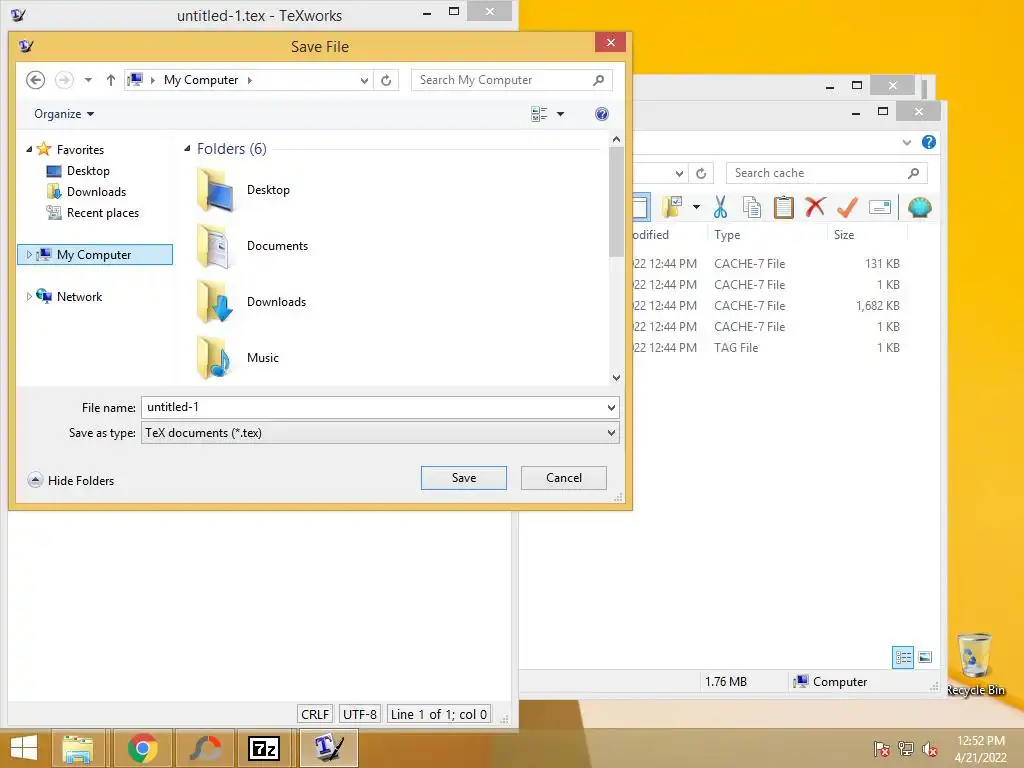Viewport: 1024px width, 768px height.
Task: Click the search magnifier in Save File dialog
Action: [x=598, y=80]
